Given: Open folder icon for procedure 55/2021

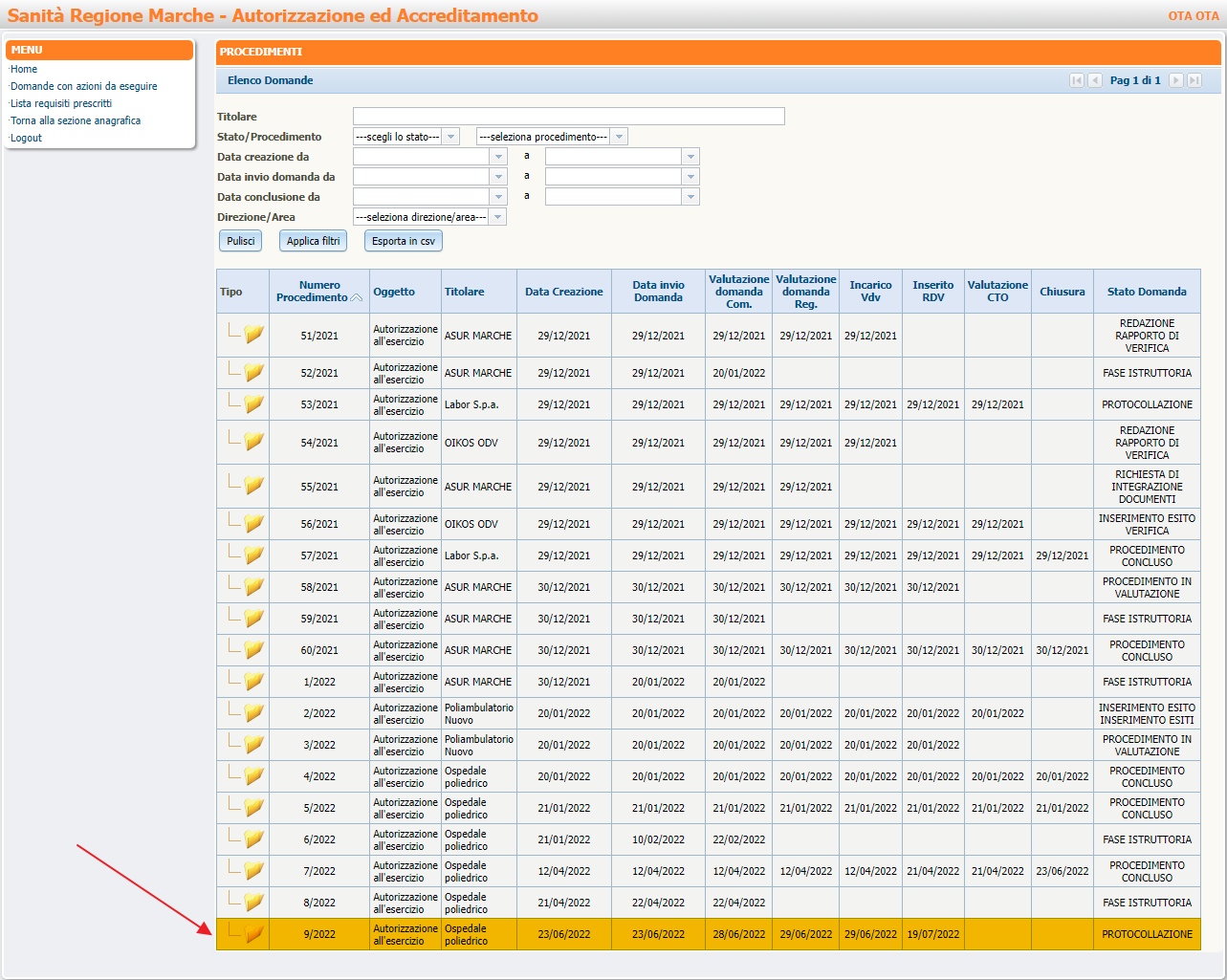Looking at the screenshot, I should point(253,486).
